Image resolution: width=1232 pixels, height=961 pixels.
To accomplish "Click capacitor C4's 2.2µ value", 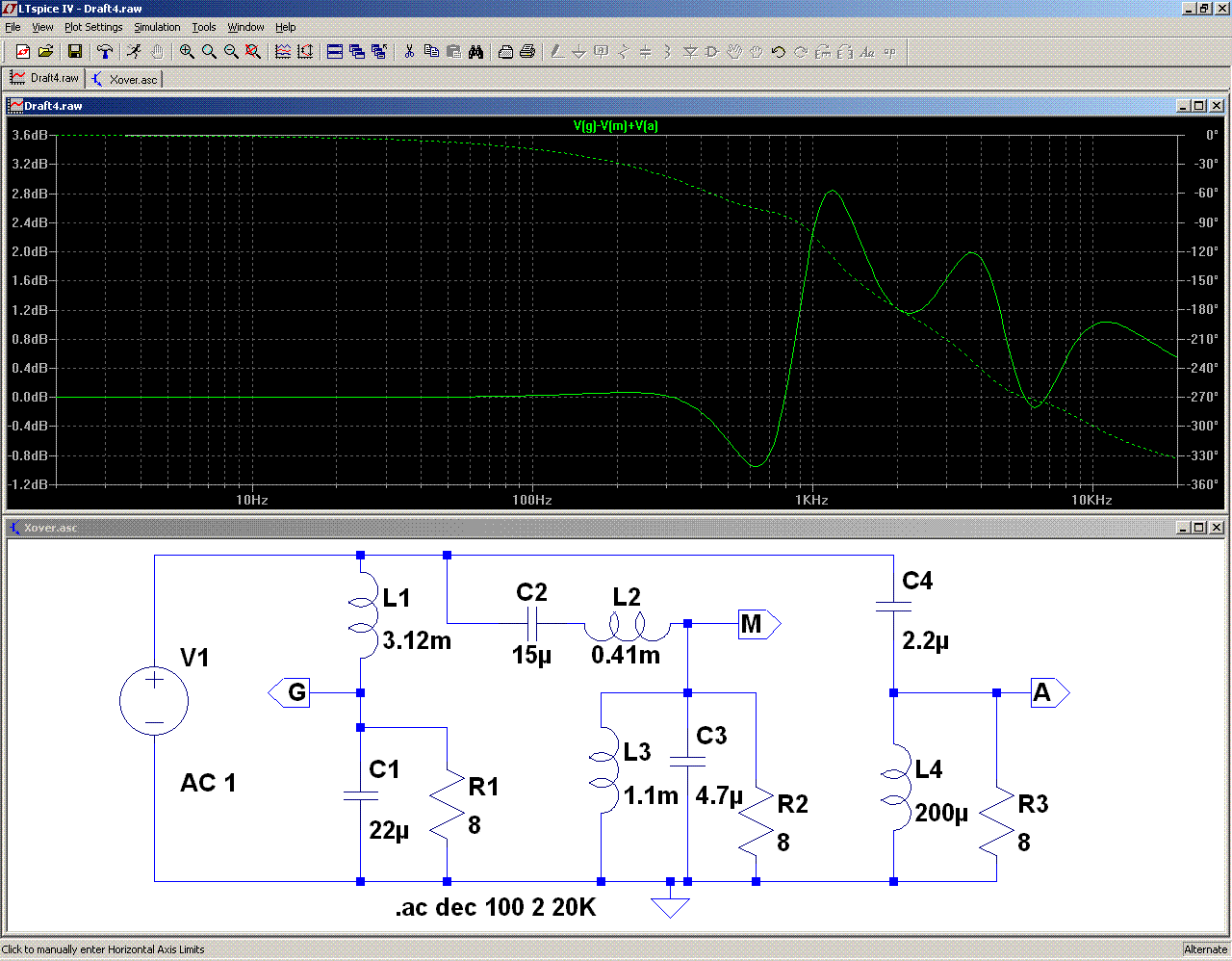I will 926,641.
